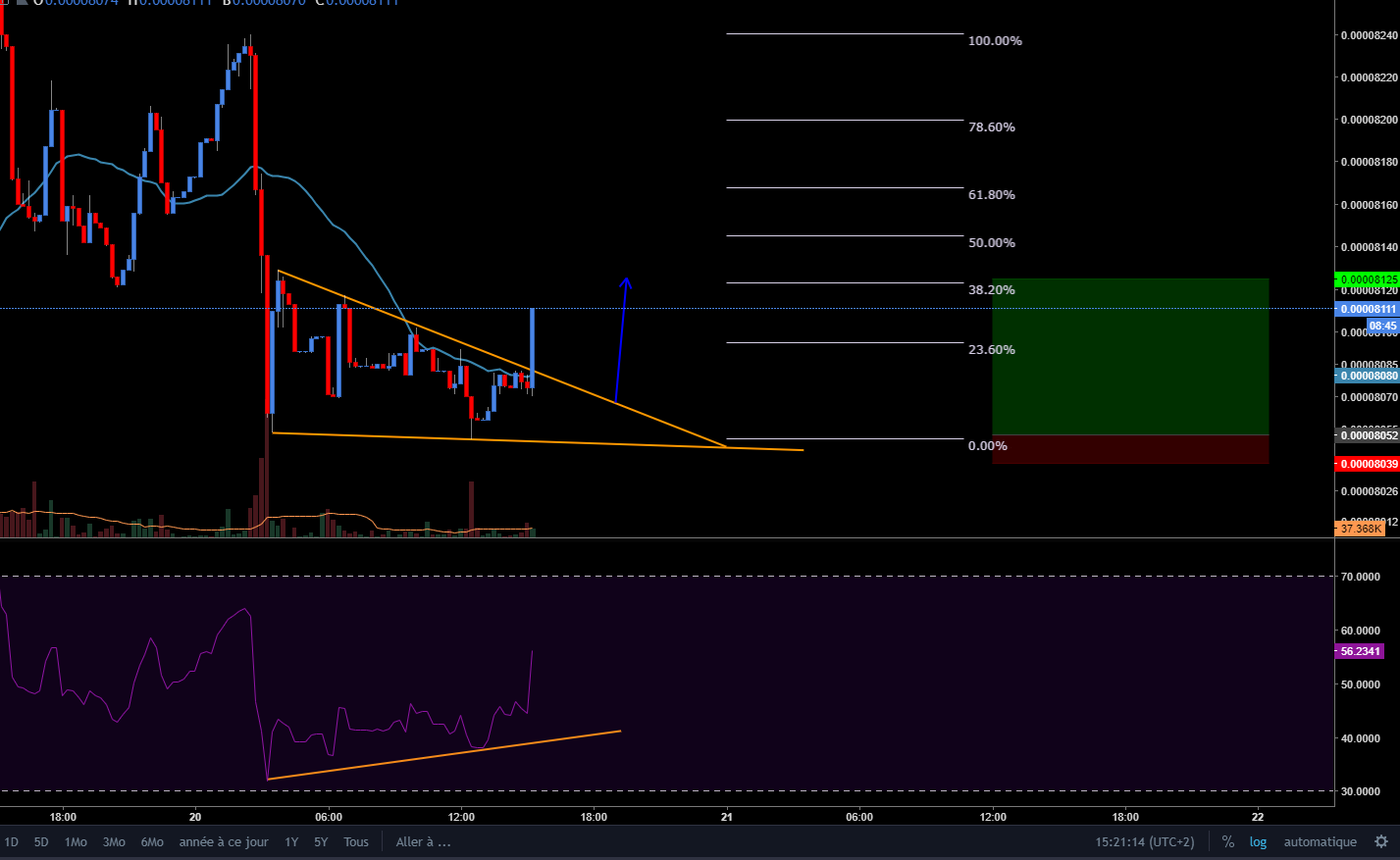Screen dimensions: 1400x860
Task: Click the 0.00008220 price axis label
Action: pos(1370,77)
